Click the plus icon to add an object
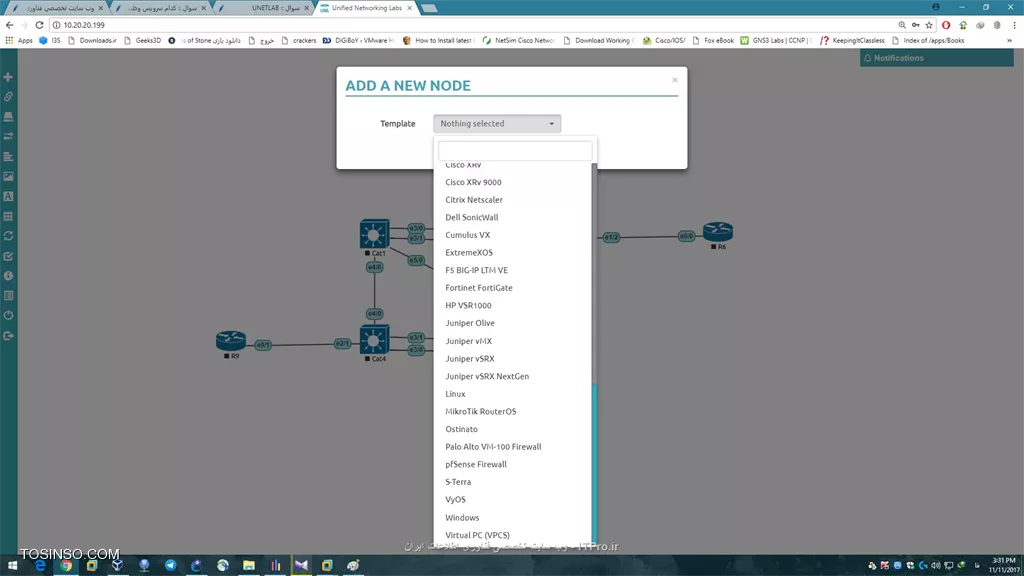 8,75
